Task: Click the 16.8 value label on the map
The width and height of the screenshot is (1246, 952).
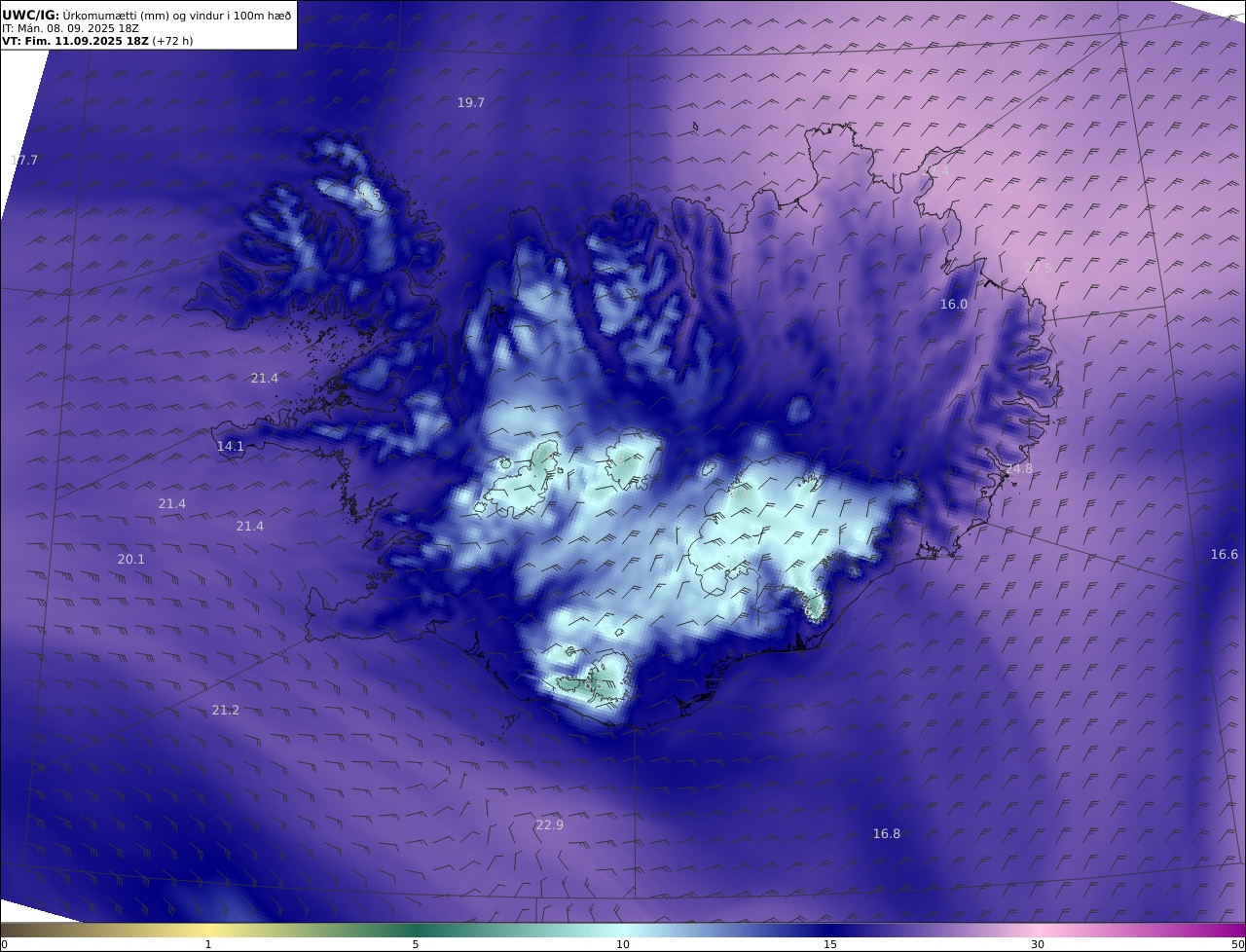Action: click(x=887, y=833)
